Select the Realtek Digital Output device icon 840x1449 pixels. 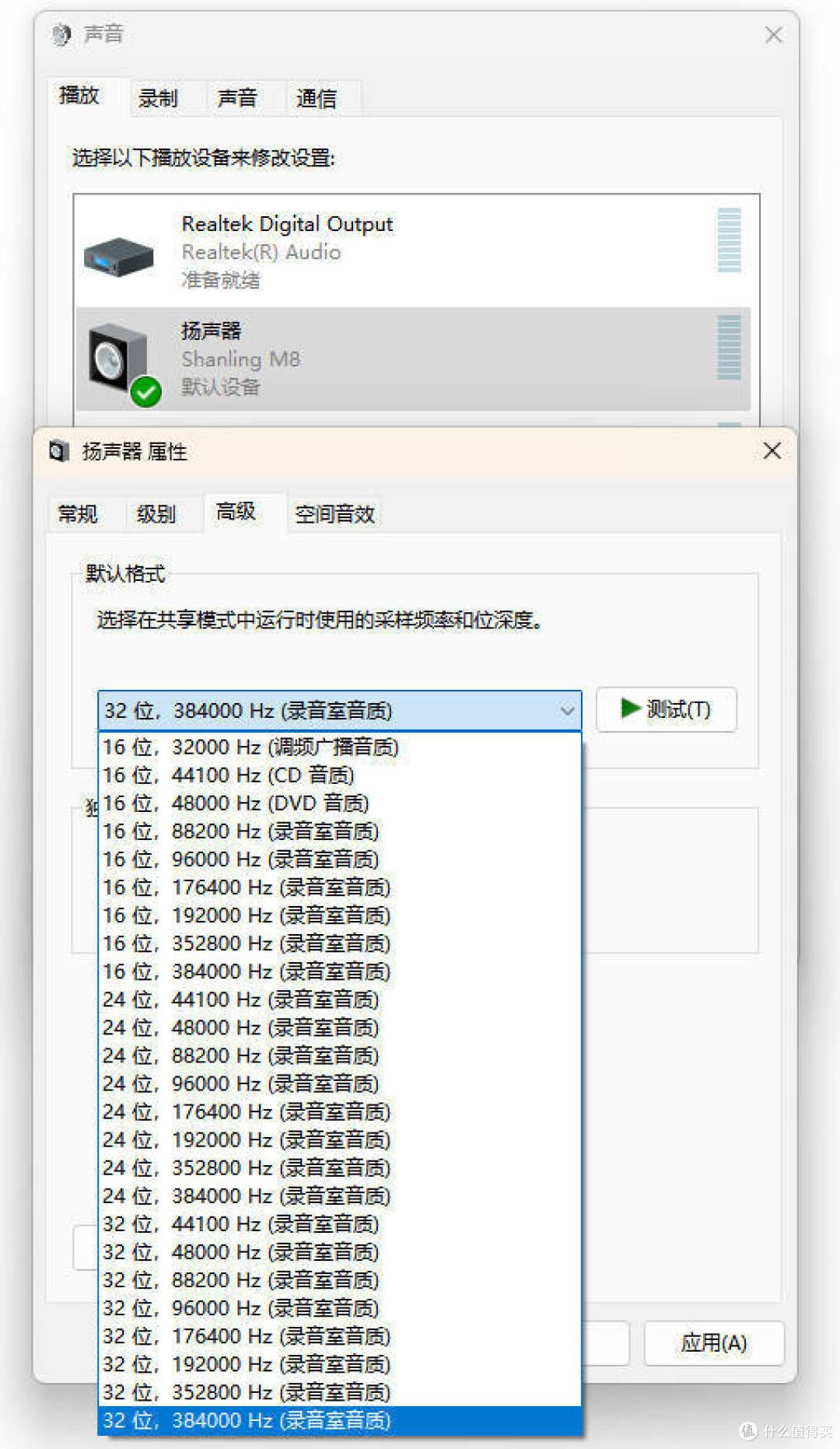[118, 257]
